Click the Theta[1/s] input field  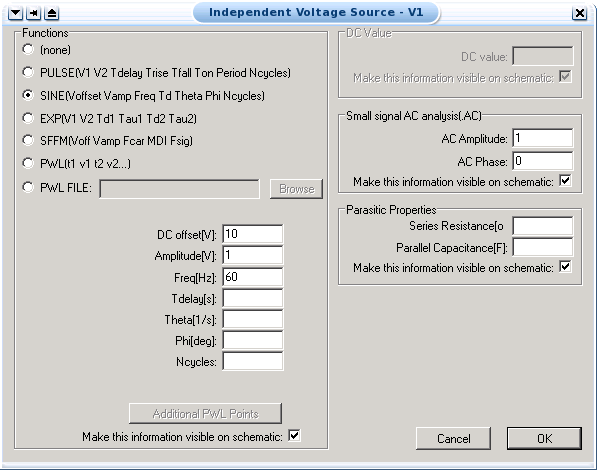point(253,319)
